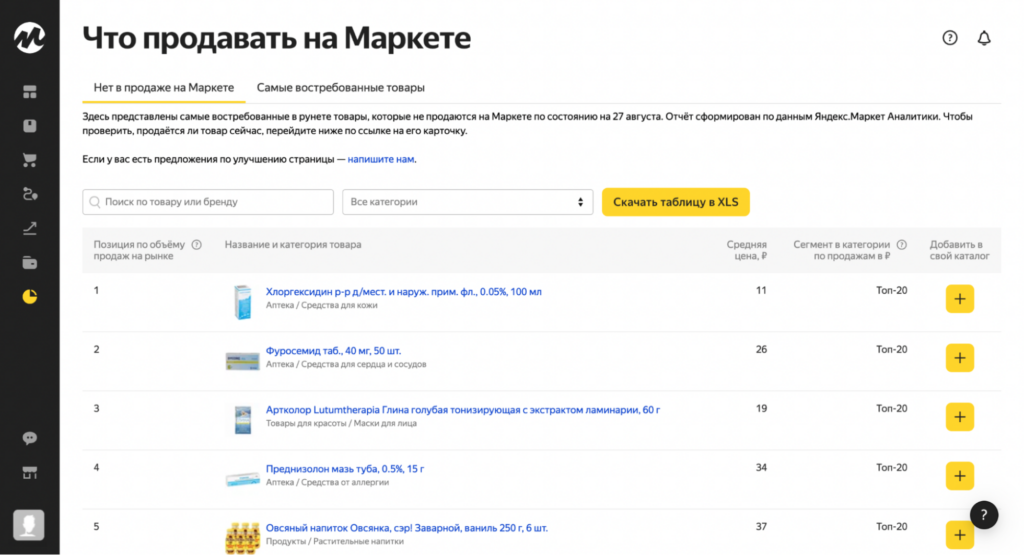Open the pie chart analytics sidebar icon

tap(30, 297)
